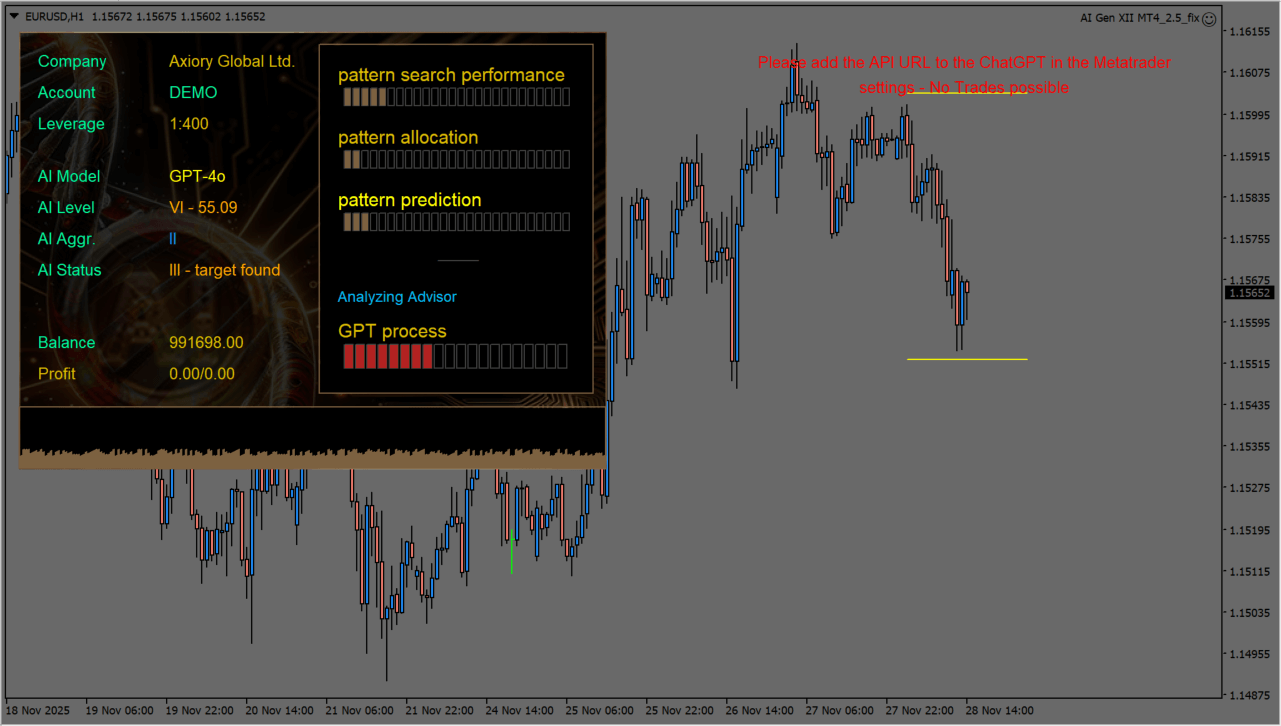Click the GPT process red progress bar
Screen dimensions: 1281x726
tap(455, 356)
